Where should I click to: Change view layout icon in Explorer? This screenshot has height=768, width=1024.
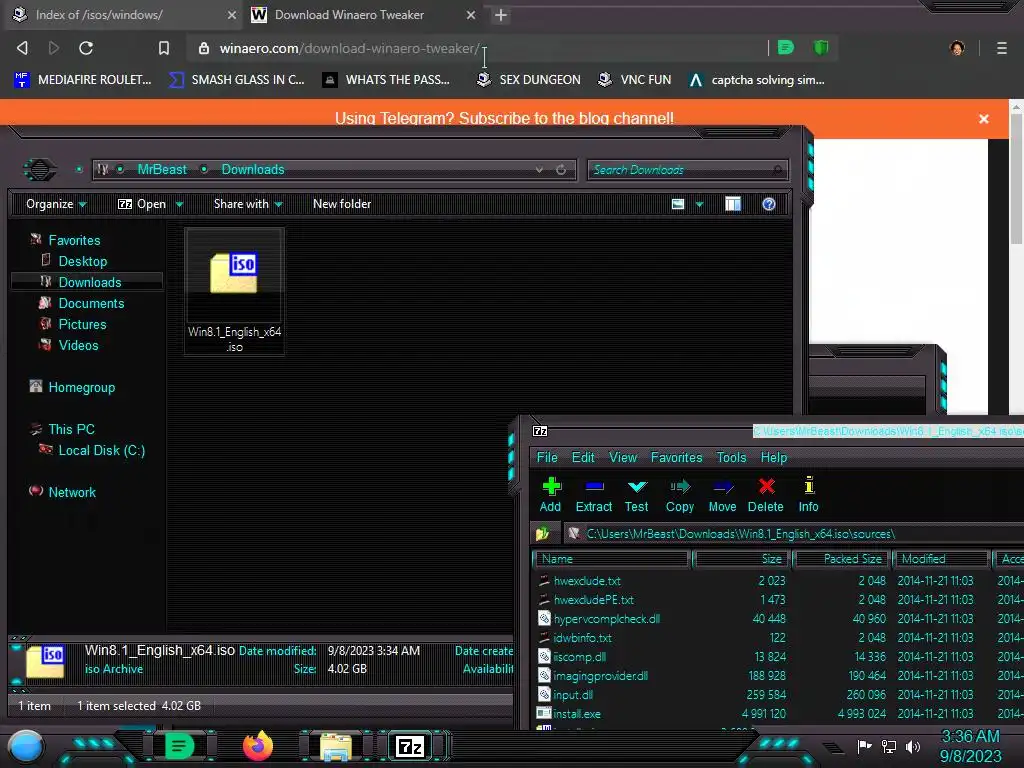coord(678,204)
